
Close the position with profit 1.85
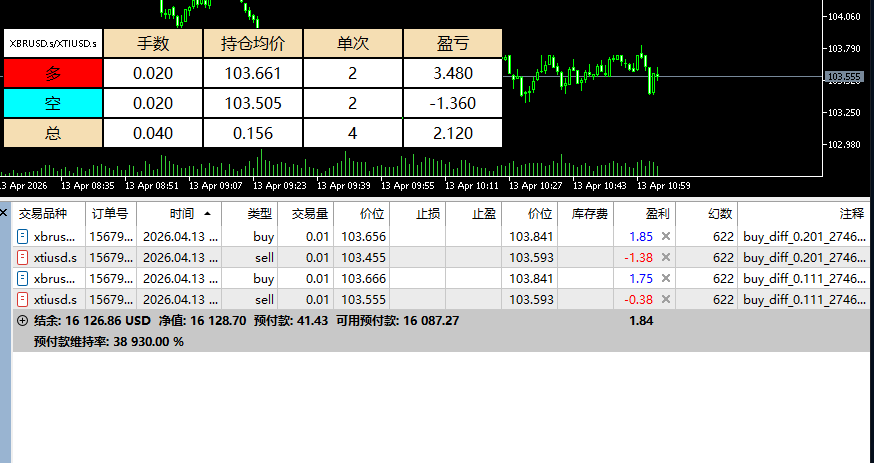(666, 237)
